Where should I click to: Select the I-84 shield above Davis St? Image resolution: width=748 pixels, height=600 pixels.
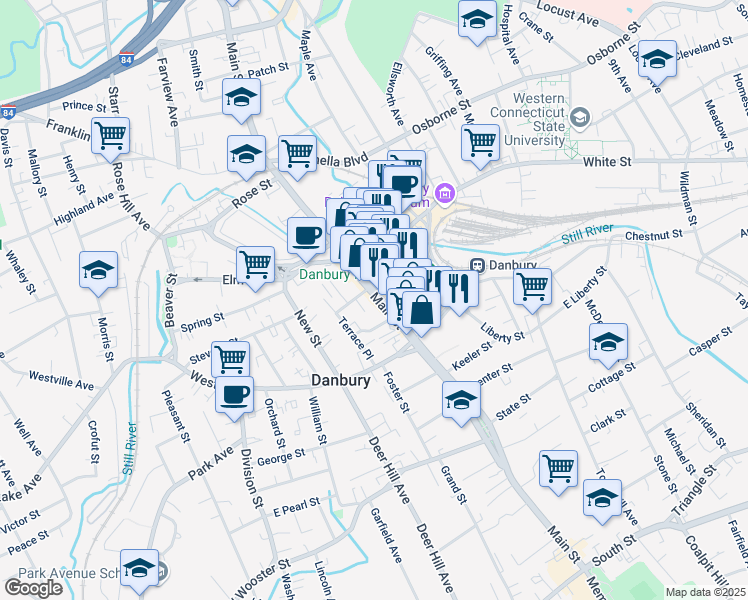[8, 112]
